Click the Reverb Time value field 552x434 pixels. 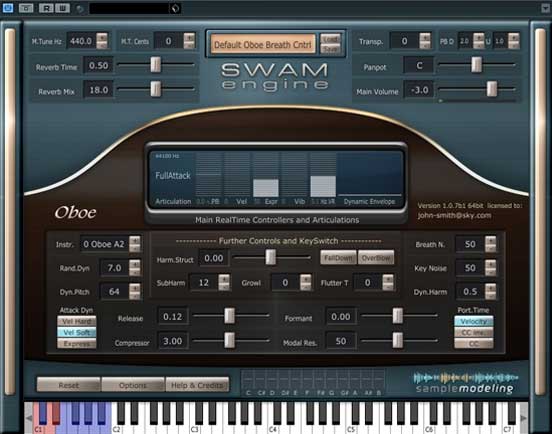click(x=99, y=65)
